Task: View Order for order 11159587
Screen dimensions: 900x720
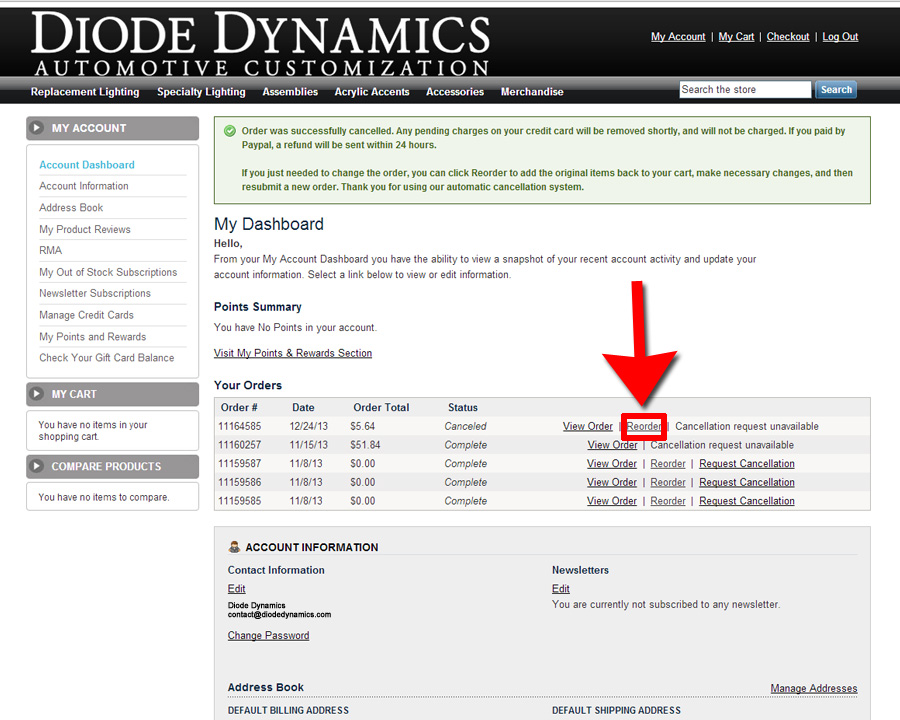Action: (612, 463)
